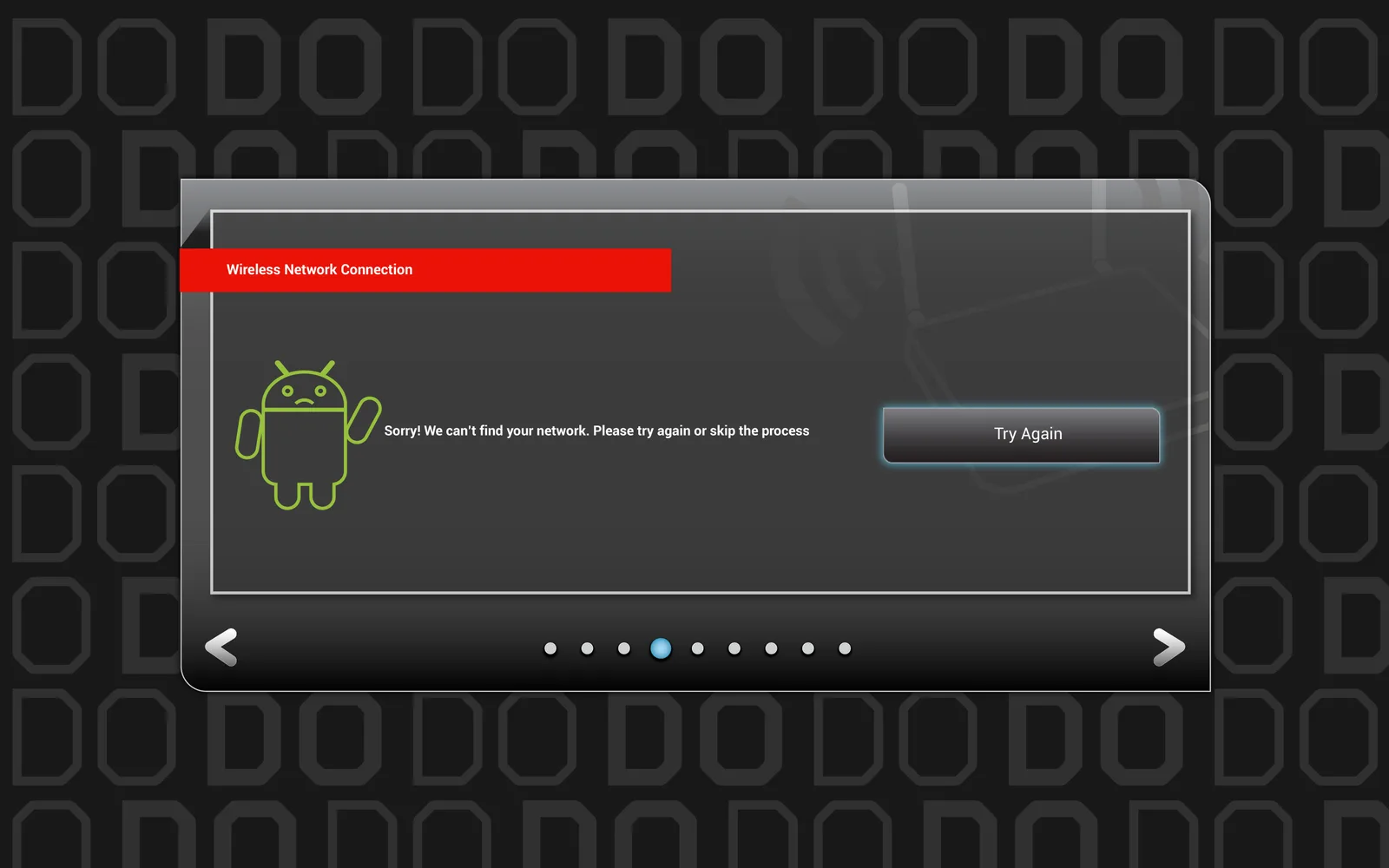The width and height of the screenshot is (1389, 868).
Task: Select the eighth page indicator dot
Action: pos(807,648)
